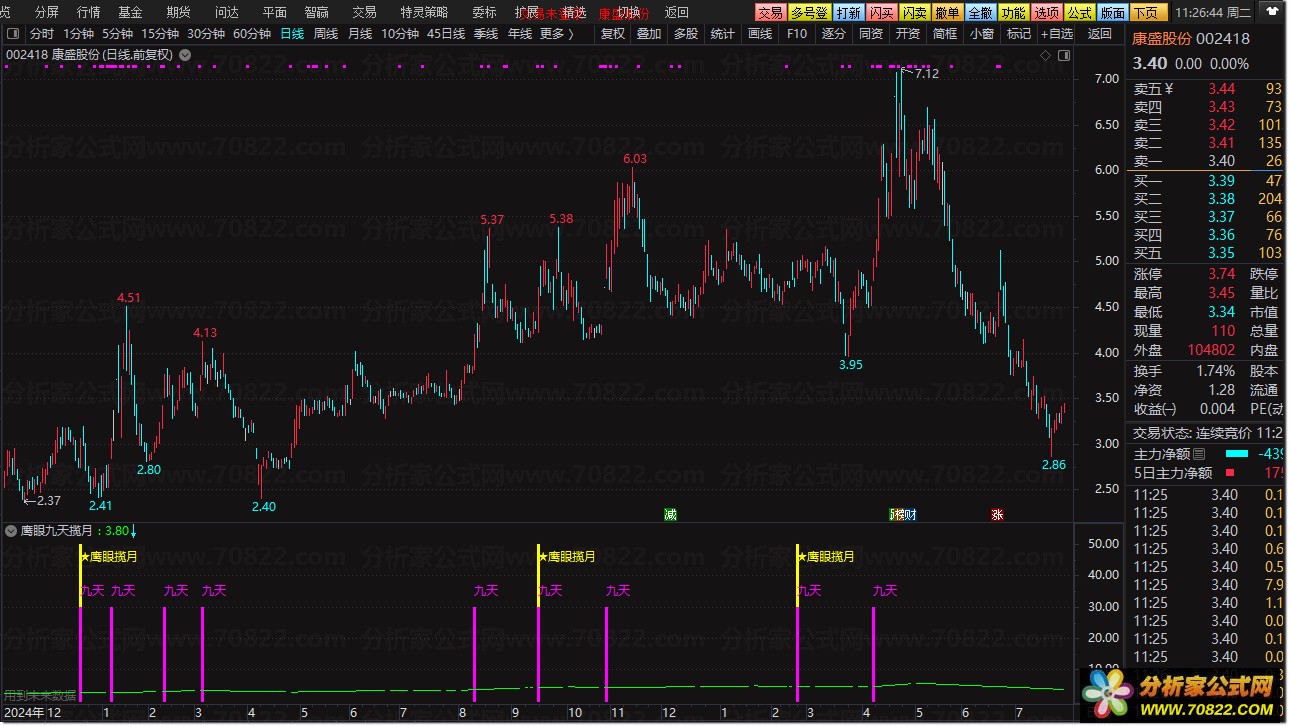Expand the 更多 period options
The height and width of the screenshot is (726, 1290).
[x=556, y=33]
